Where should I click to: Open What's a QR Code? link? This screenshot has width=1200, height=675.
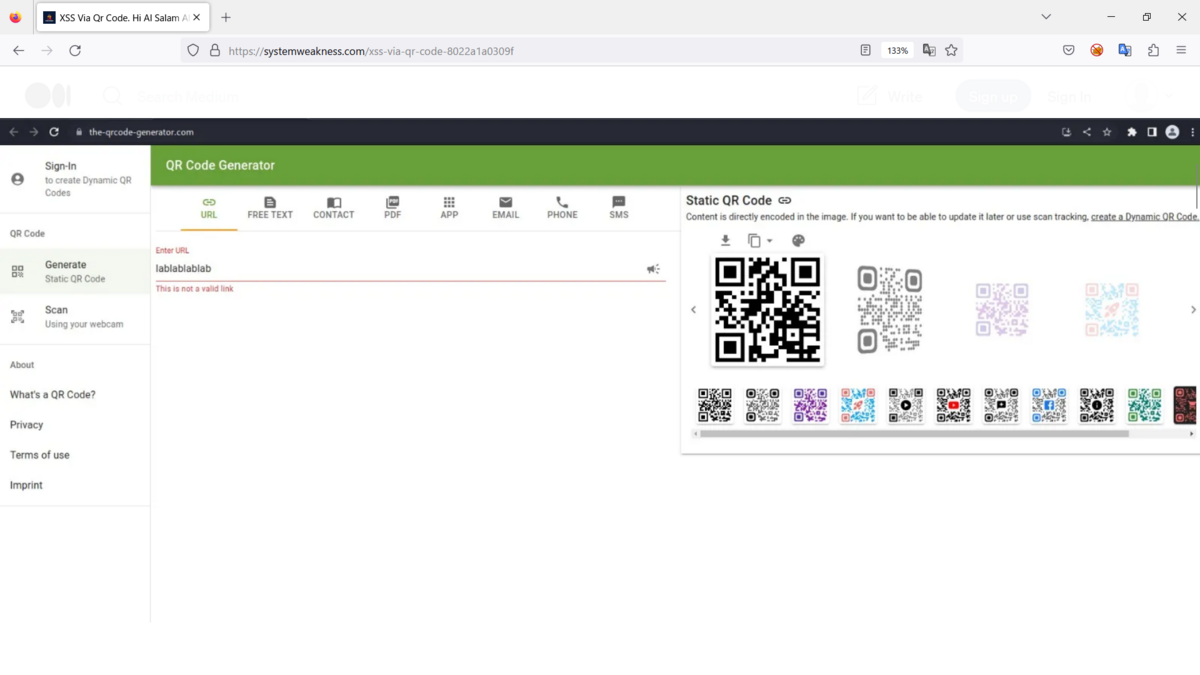tap(53, 395)
